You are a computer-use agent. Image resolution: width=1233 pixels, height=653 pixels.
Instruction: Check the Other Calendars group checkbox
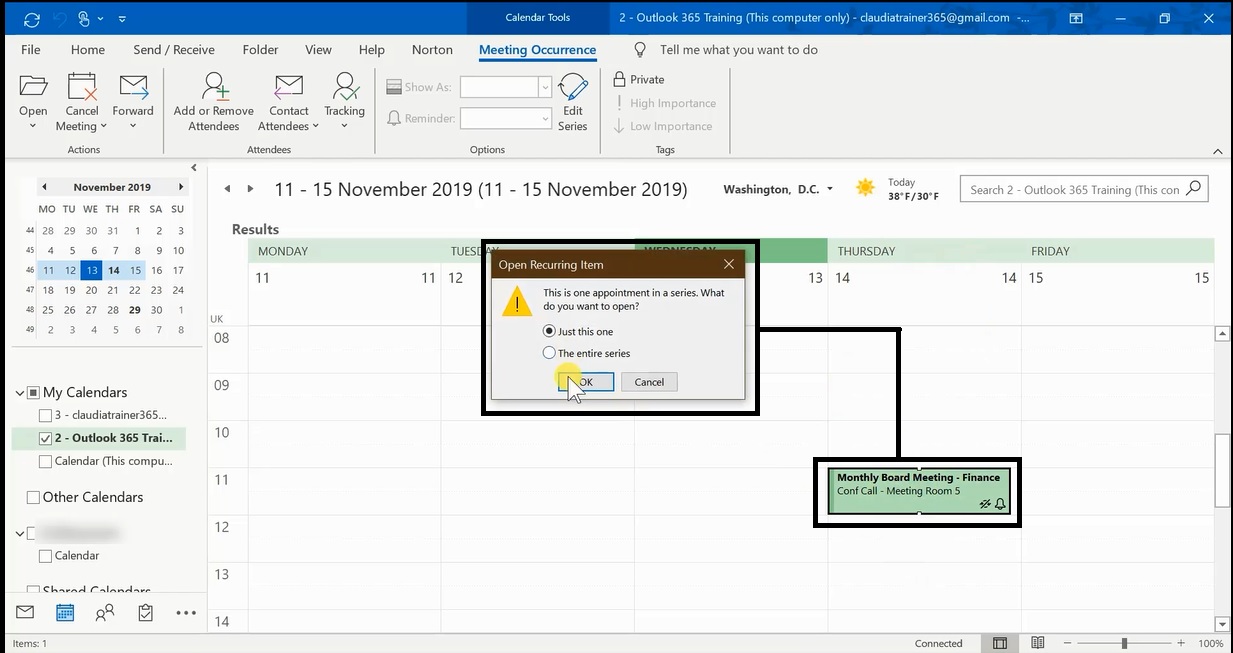coord(33,497)
